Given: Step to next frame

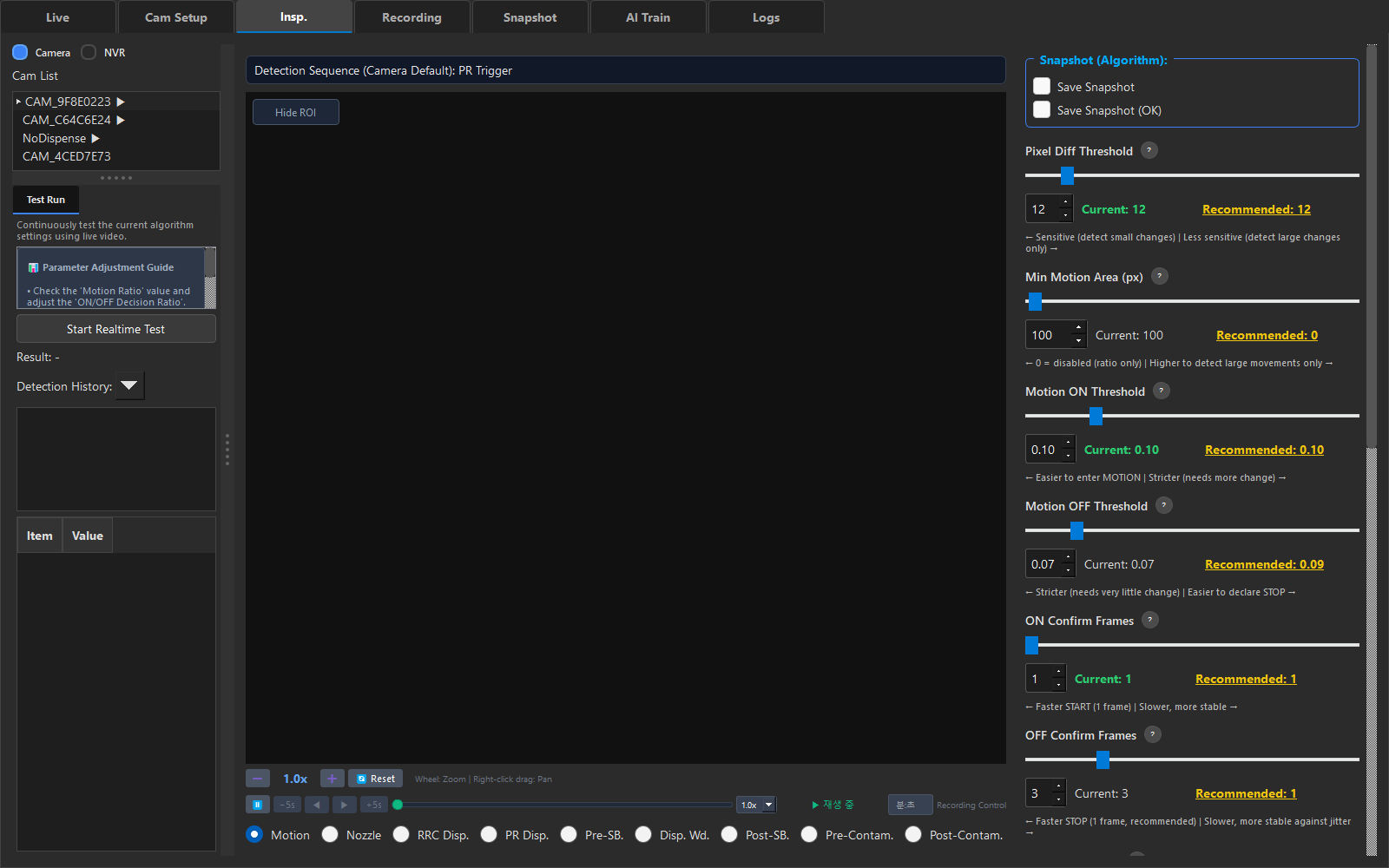Looking at the screenshot, I should point(345,805).
